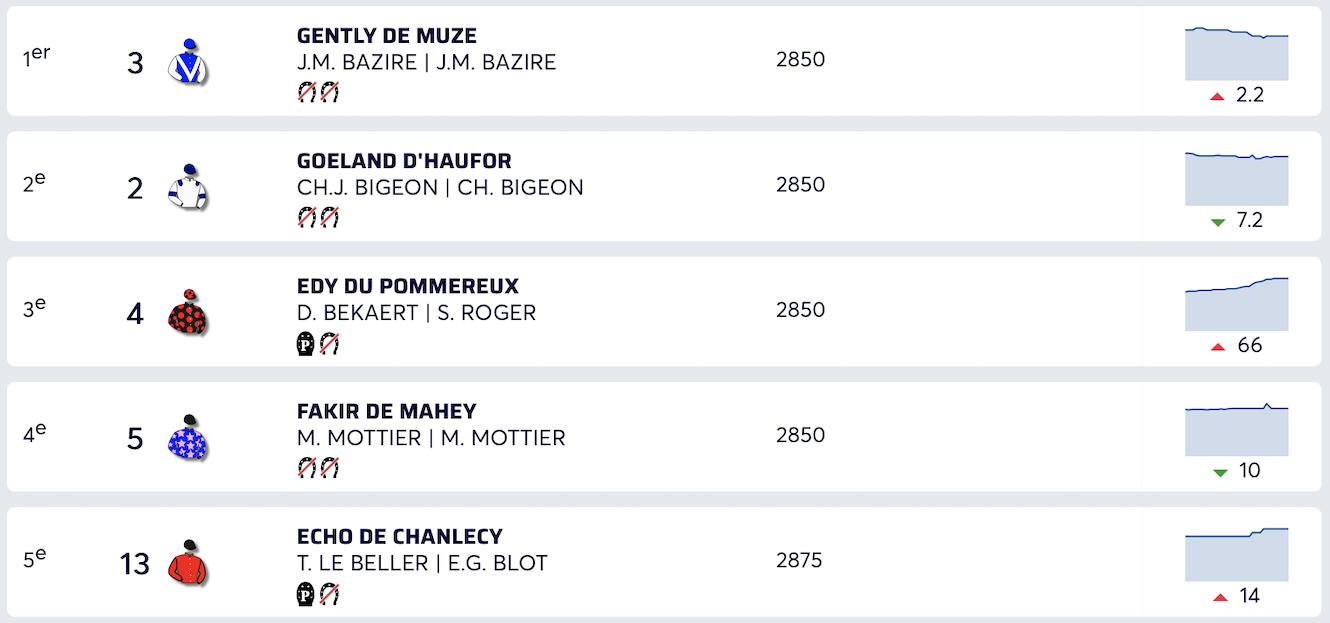Click the black P icon under Edy du Pommereux
Viewport: 1330px width, 623px height.
pyautogui.click(x=307, y=344)
